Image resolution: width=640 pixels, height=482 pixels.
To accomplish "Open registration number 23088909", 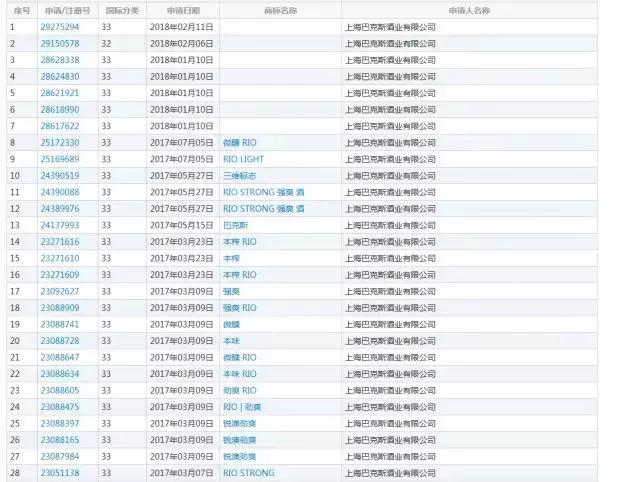I will coord(60,308).
